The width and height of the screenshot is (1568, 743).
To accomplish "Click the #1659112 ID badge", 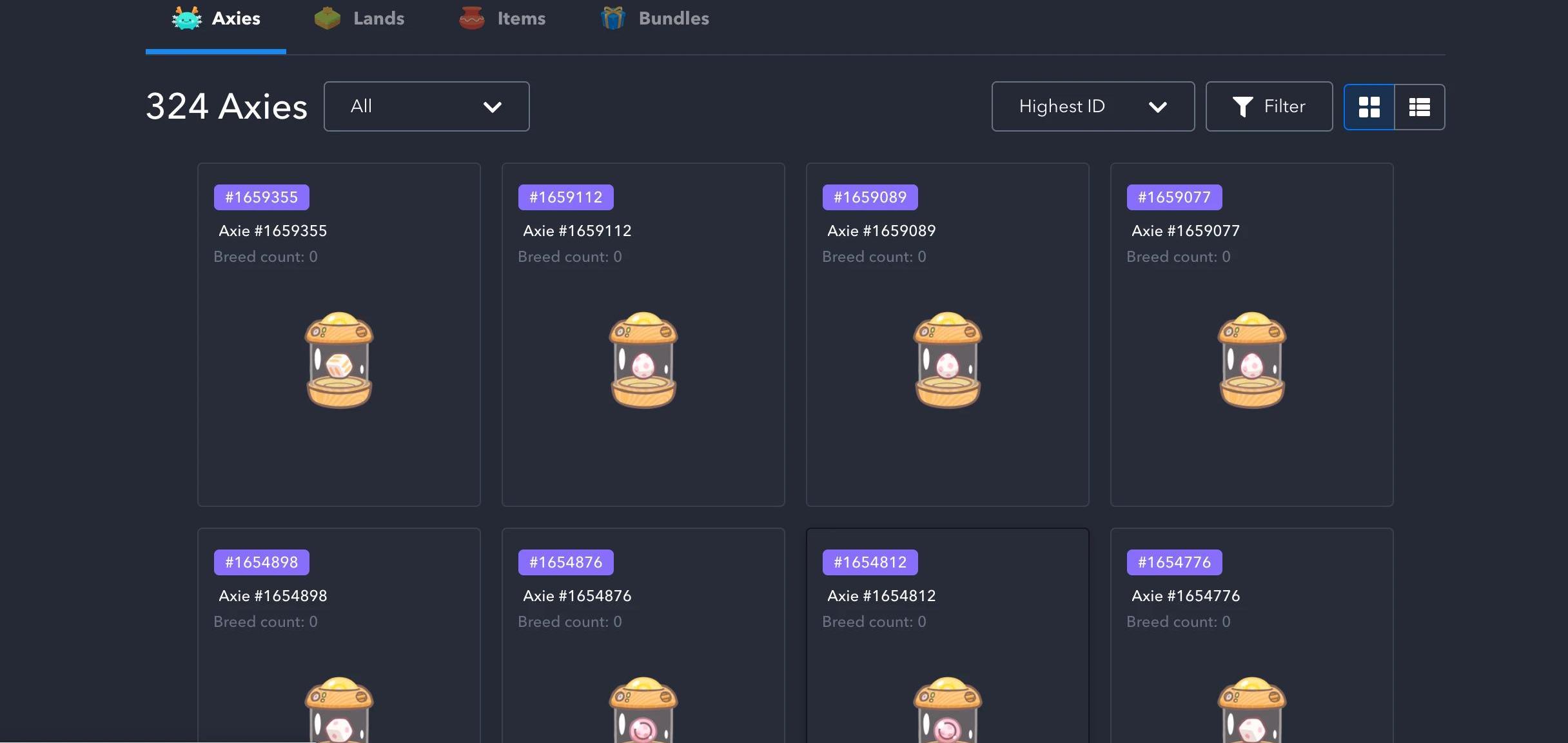I will click(566, 197).
